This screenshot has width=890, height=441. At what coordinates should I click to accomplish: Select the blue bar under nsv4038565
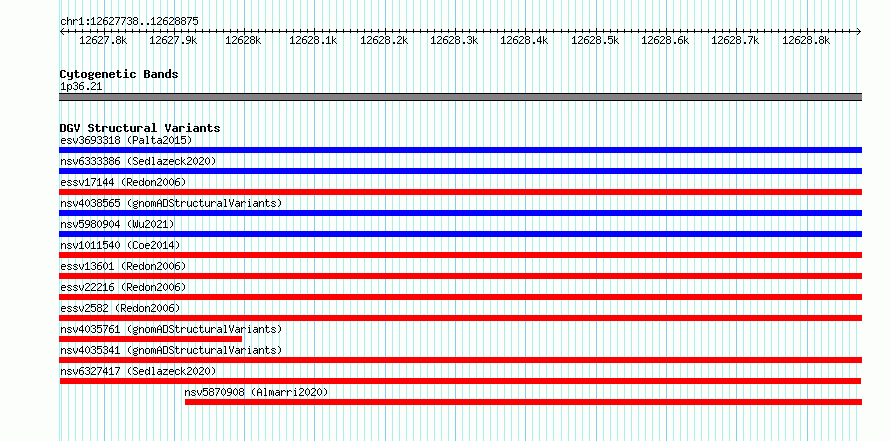point(460,213)
